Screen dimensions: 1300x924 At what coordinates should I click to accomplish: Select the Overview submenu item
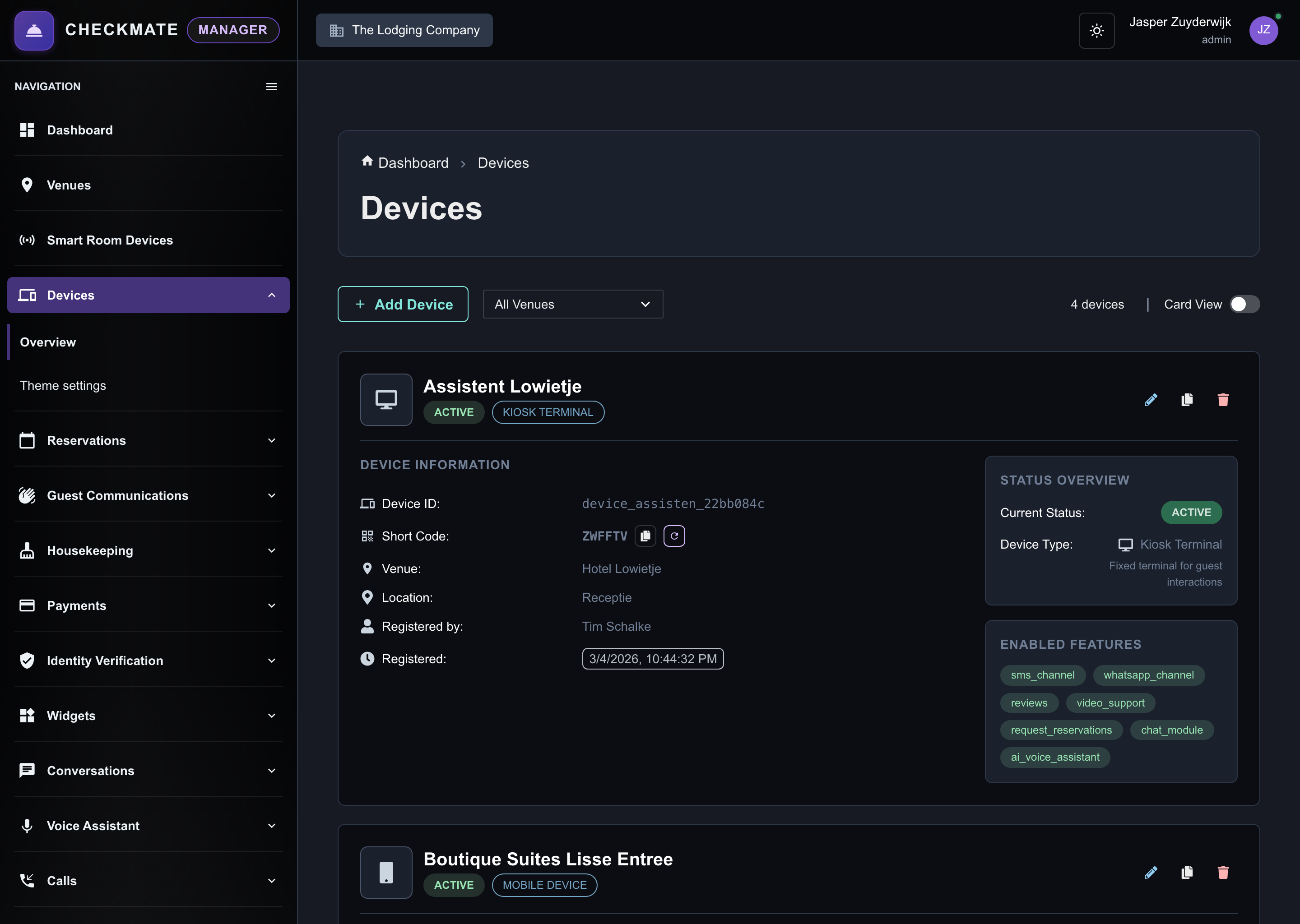pyautogui.click(x=148, y=342)
